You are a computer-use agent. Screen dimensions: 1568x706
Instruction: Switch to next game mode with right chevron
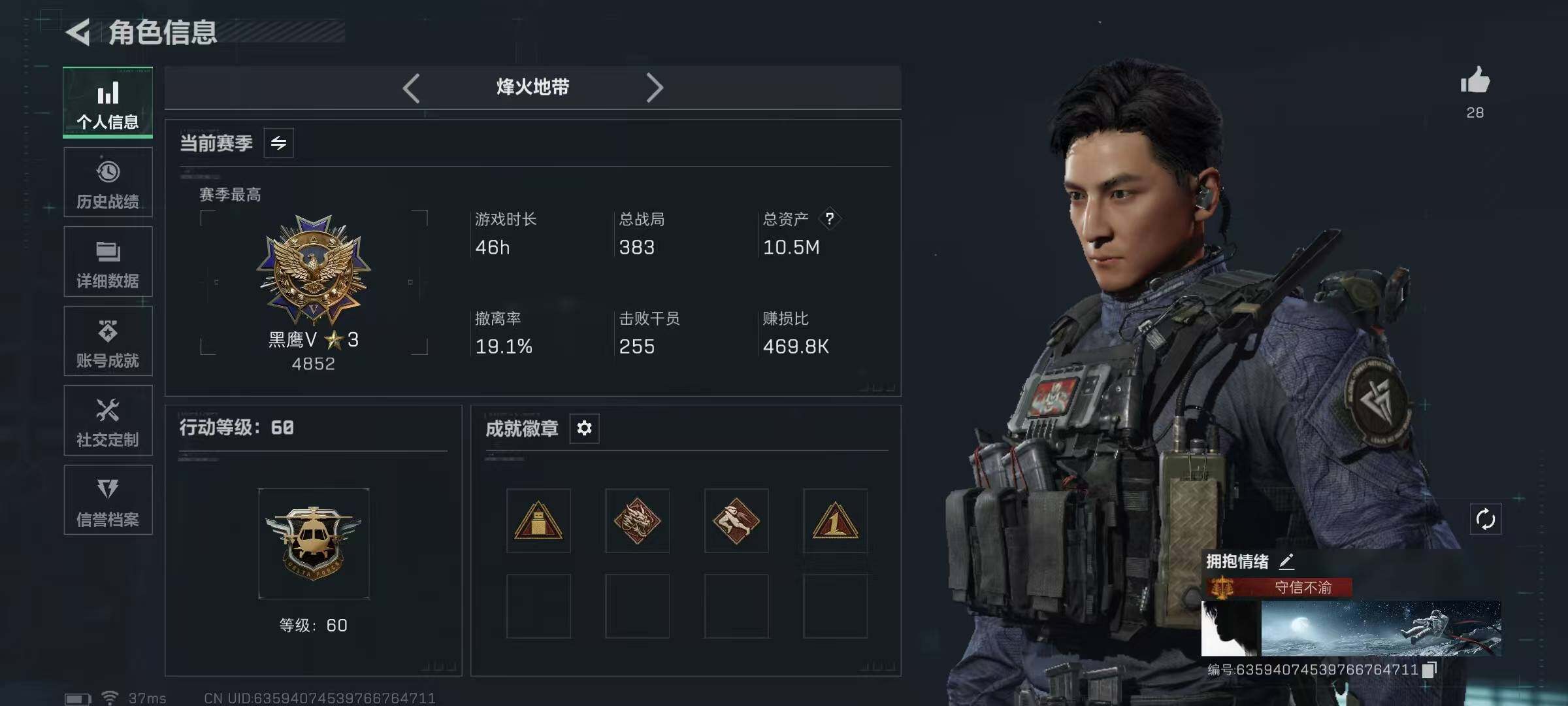click(x=654, y=88)
